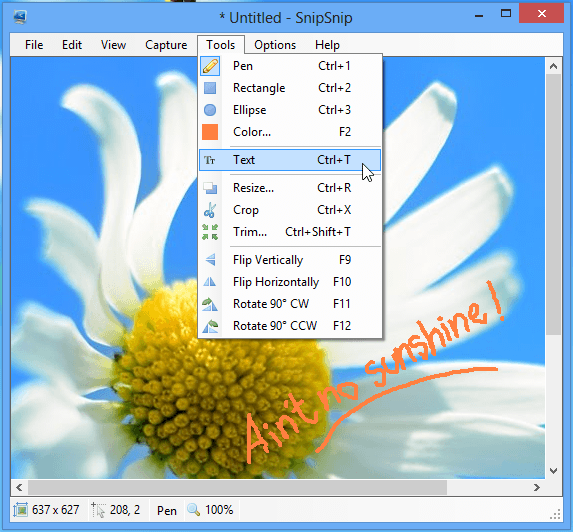
Task: Click the Rectangle tool square icon
Action: point(210,88)
